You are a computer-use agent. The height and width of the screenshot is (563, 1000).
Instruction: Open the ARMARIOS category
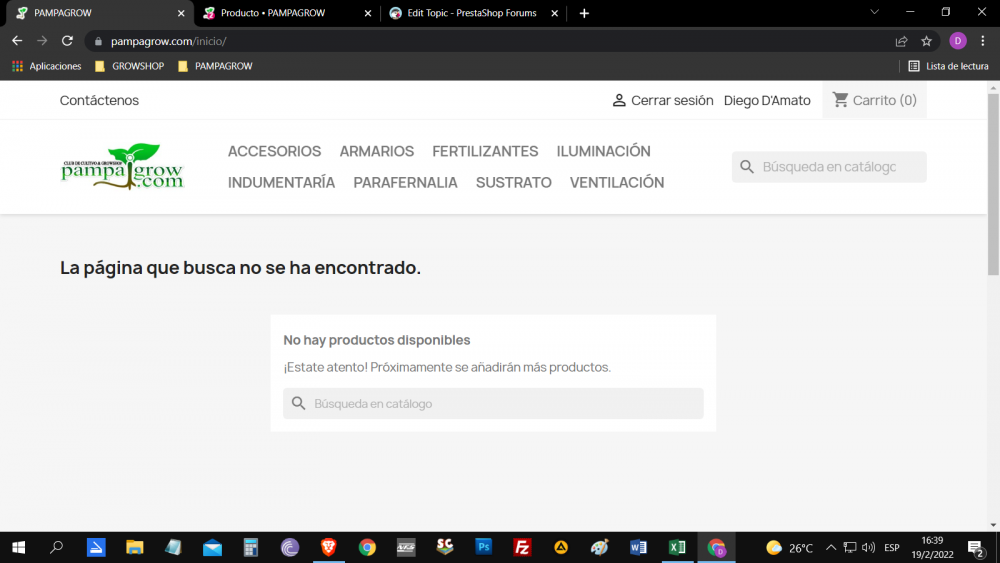pyautogui.click(x=376, y=151)
